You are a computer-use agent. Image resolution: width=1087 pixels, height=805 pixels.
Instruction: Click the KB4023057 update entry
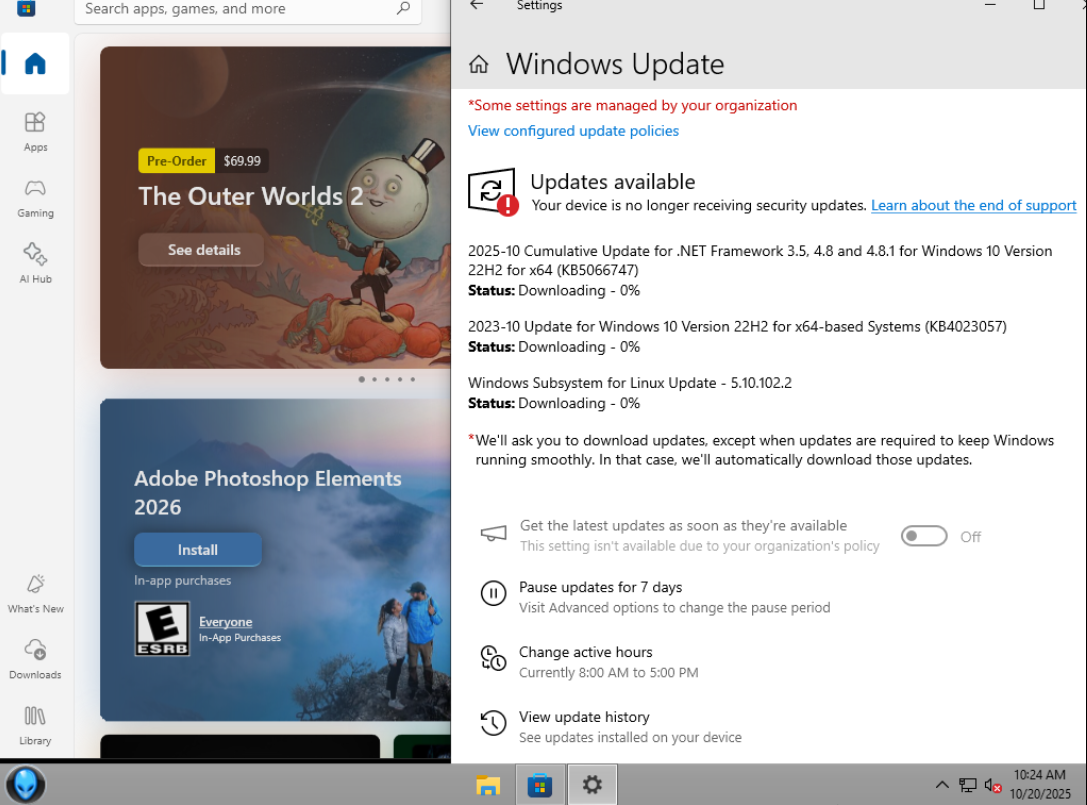tap(737, 336)
